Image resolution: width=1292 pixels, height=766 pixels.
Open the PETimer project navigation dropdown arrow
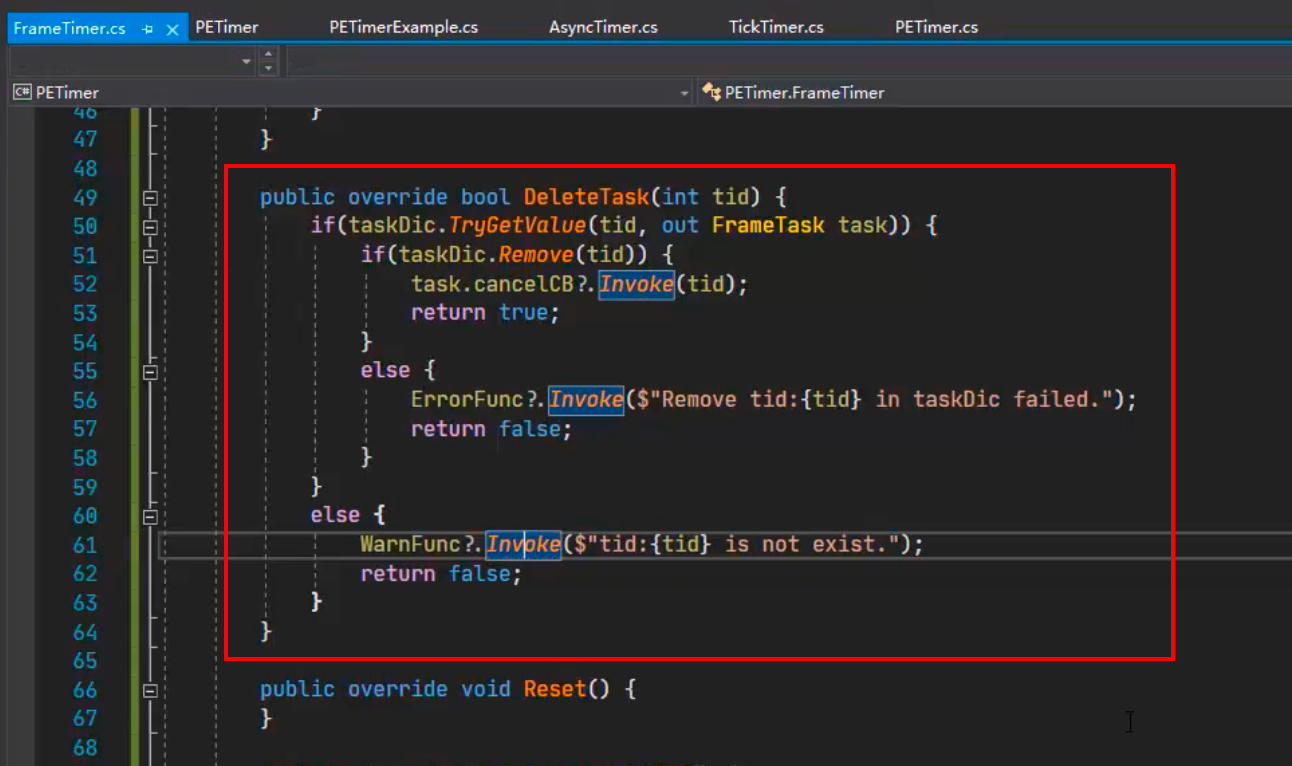(x=685, y=93)
